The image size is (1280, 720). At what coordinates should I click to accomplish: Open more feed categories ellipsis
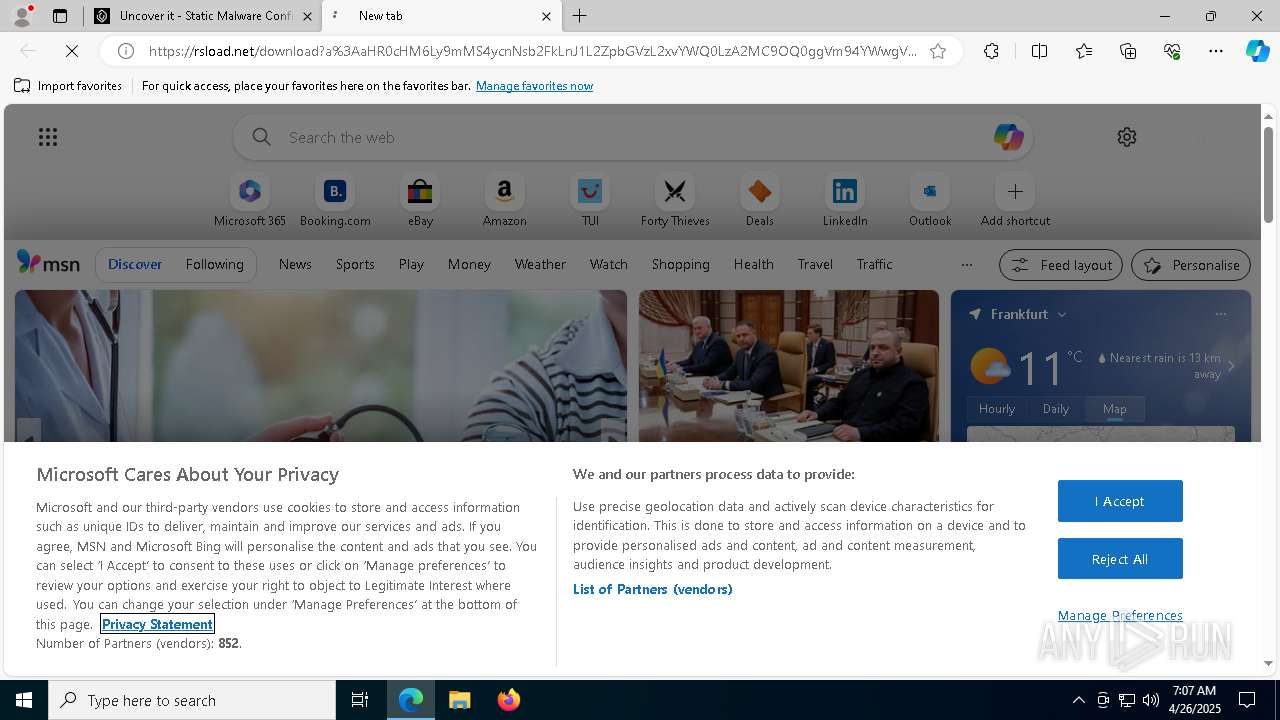[966, 265]
